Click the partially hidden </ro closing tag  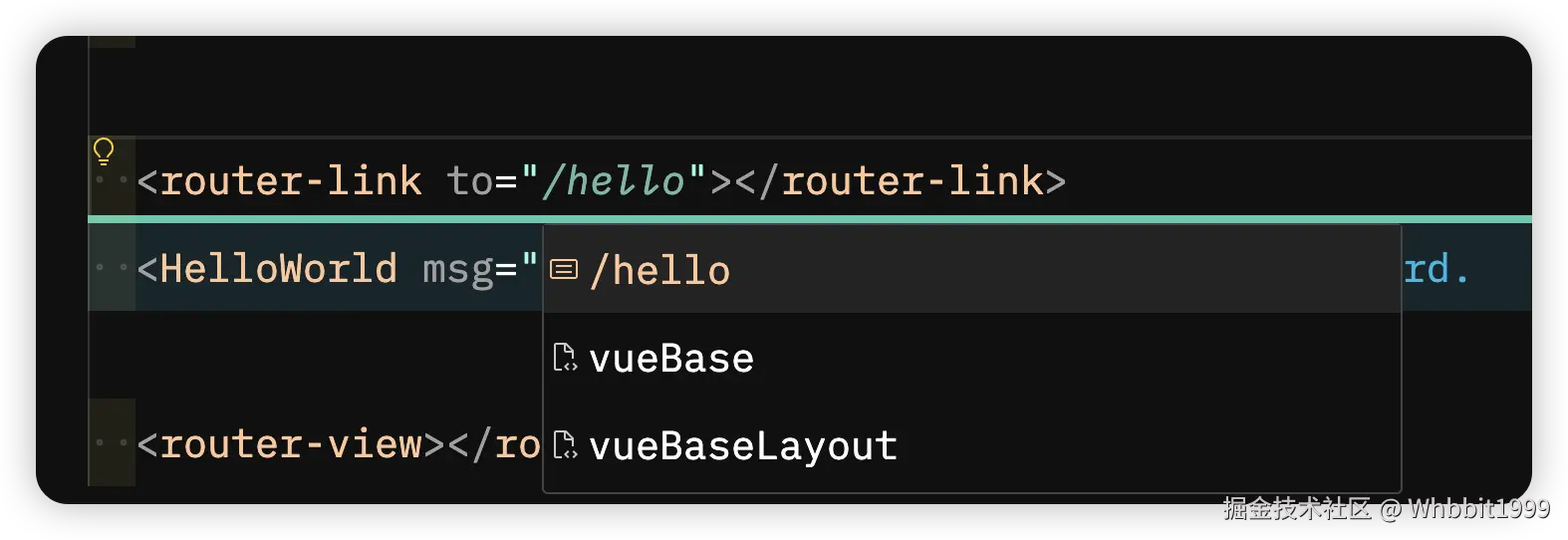click(494, 444)
